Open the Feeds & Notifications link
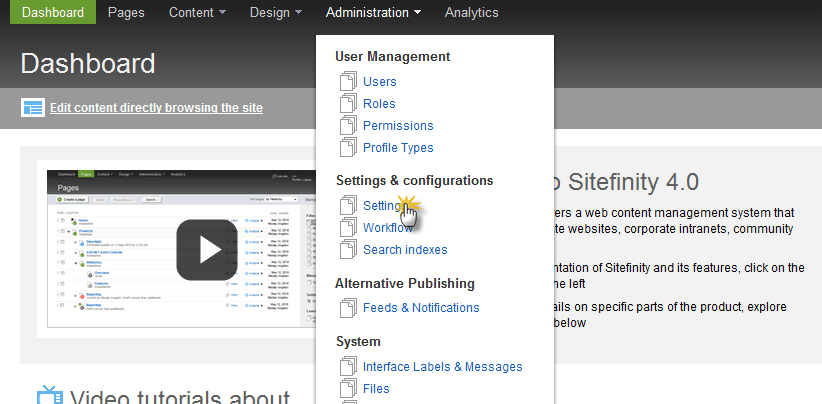 [x=421, y=308]
